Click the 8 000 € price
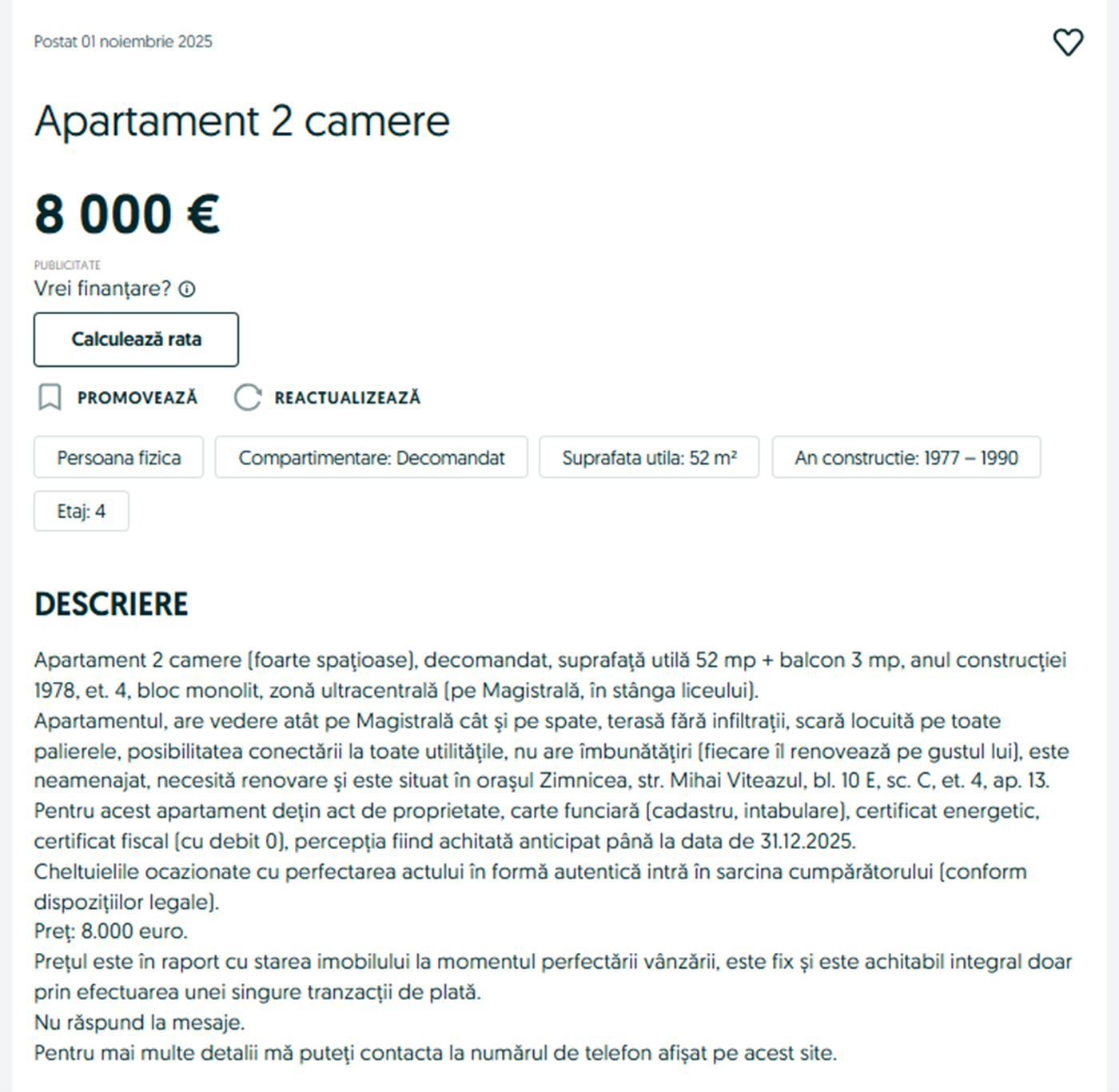 [127, 214]
